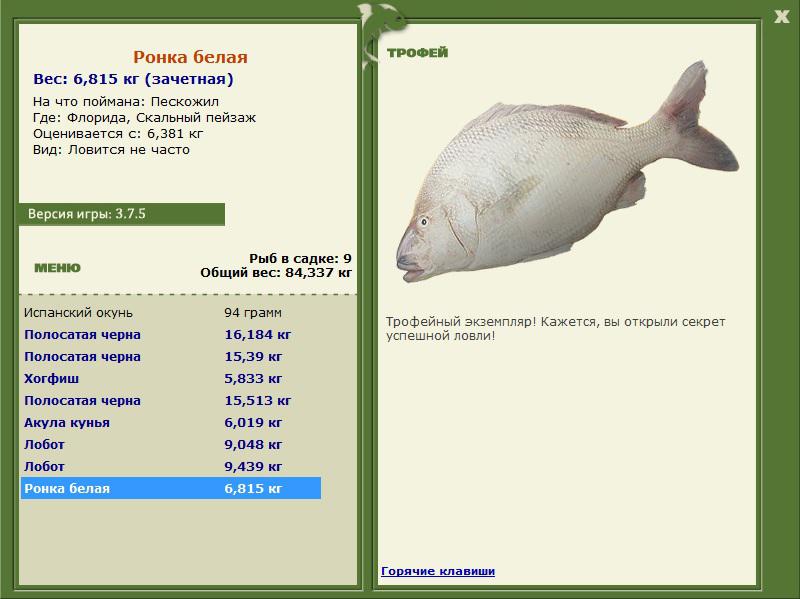Open the МЕНЮ menu
800x599 pixels.
point(57,268)
